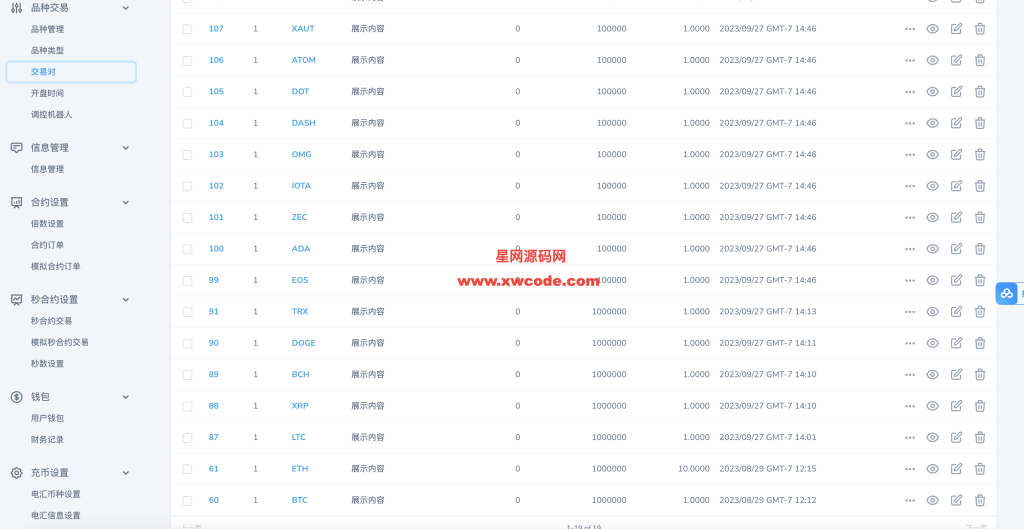The height and width of the screenshot is (529, 1024).
Task: Check the box next to LTC row
Action: pos(187,438)
